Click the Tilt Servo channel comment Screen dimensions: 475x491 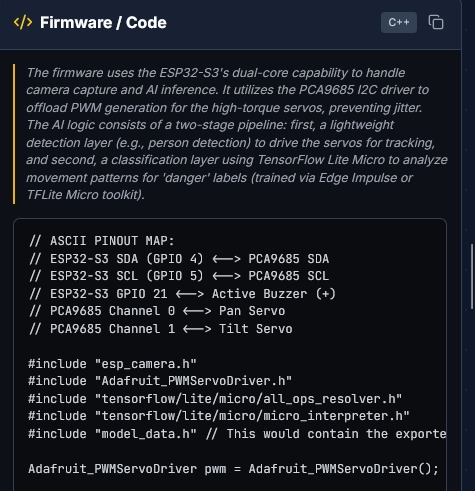coord(161,329)
